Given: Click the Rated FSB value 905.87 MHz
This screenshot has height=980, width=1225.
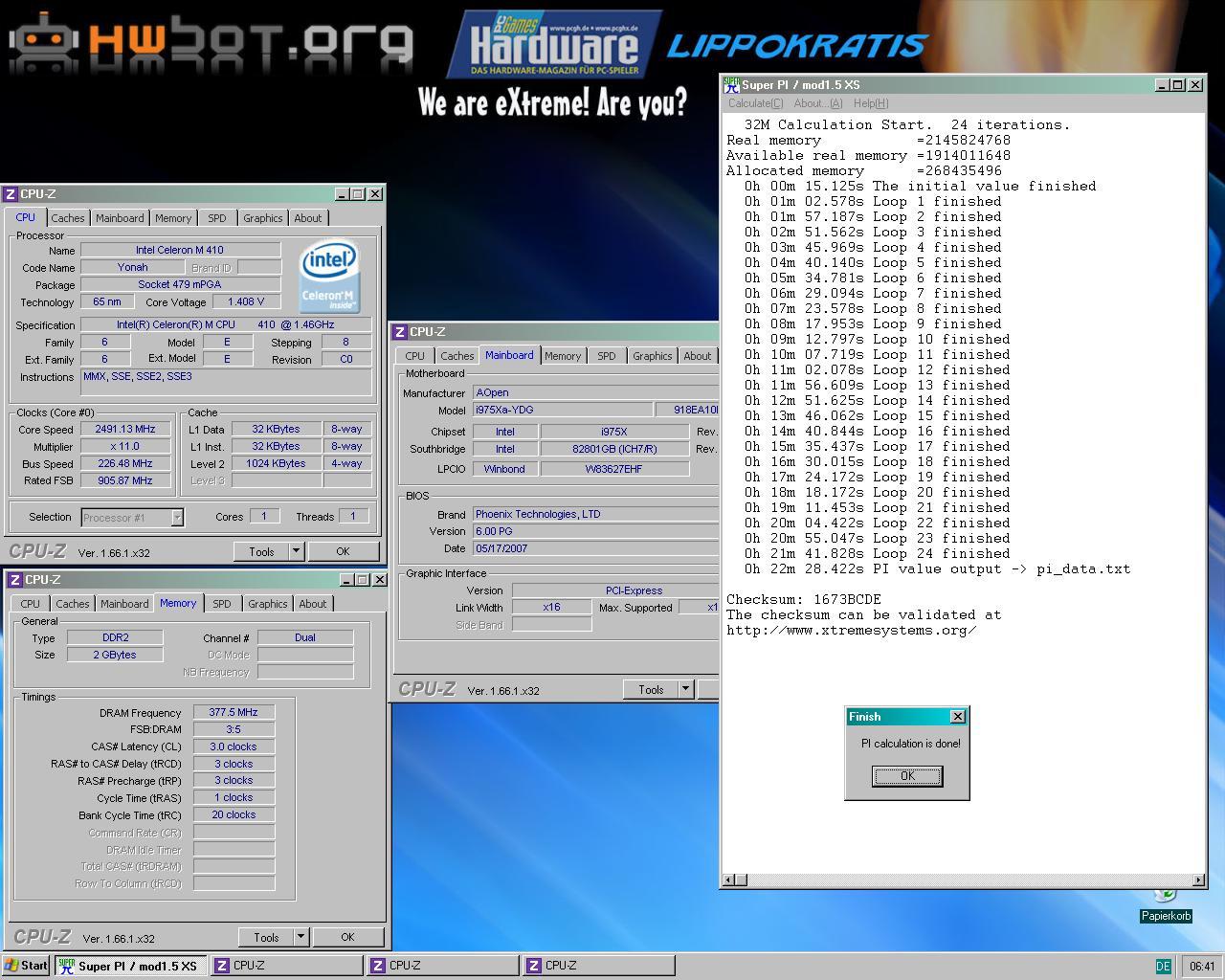Looking at the screenshot, I should click(x=125, y=481).
